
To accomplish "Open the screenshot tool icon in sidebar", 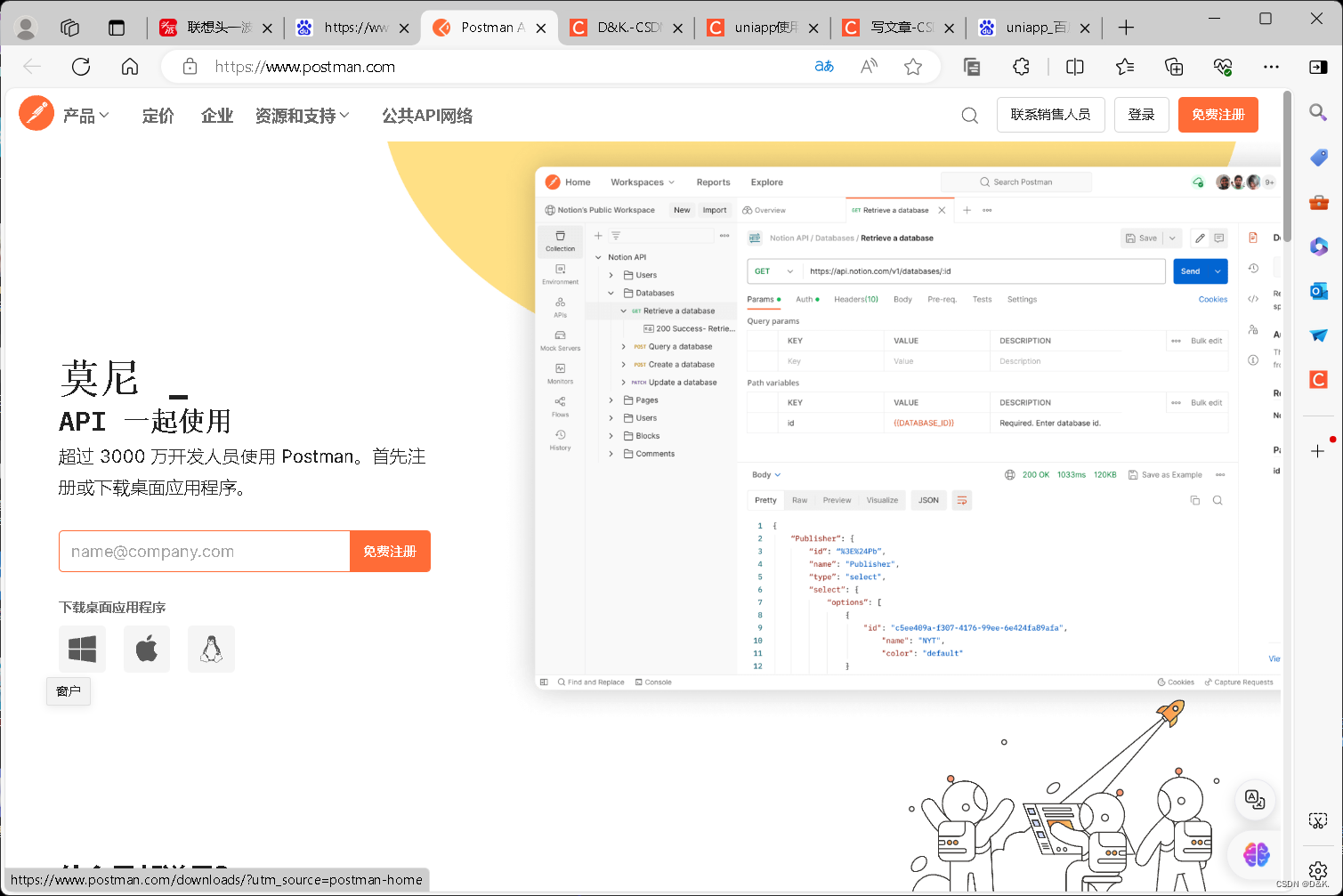I will [x=1318, y=820].
